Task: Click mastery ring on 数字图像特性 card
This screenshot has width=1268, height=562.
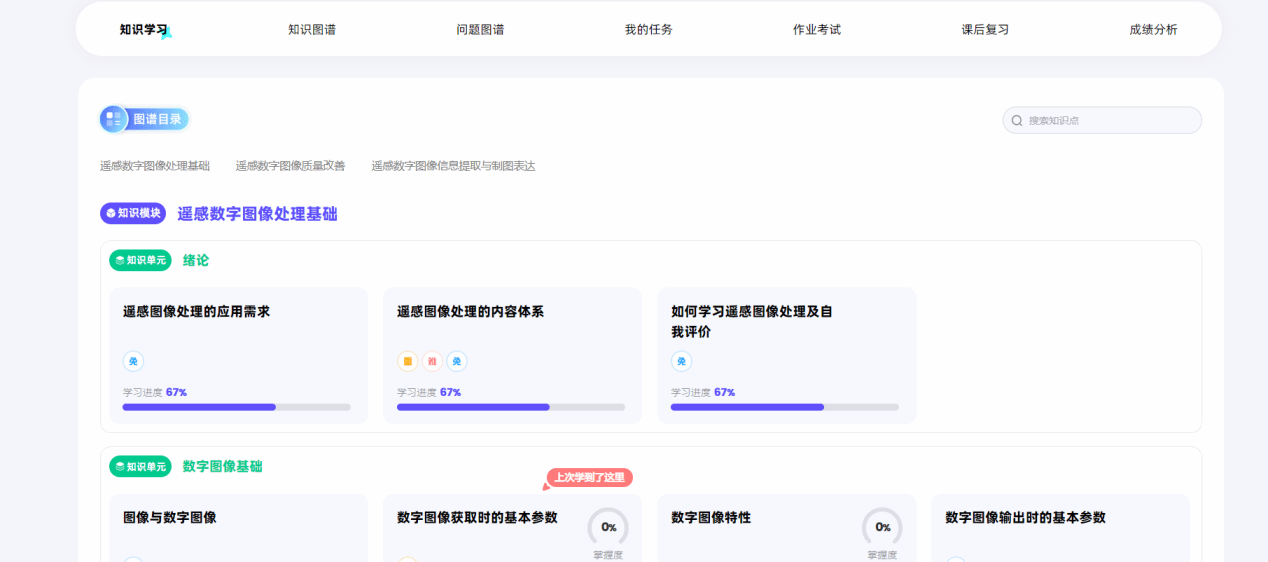Action: tap(882, 527)
